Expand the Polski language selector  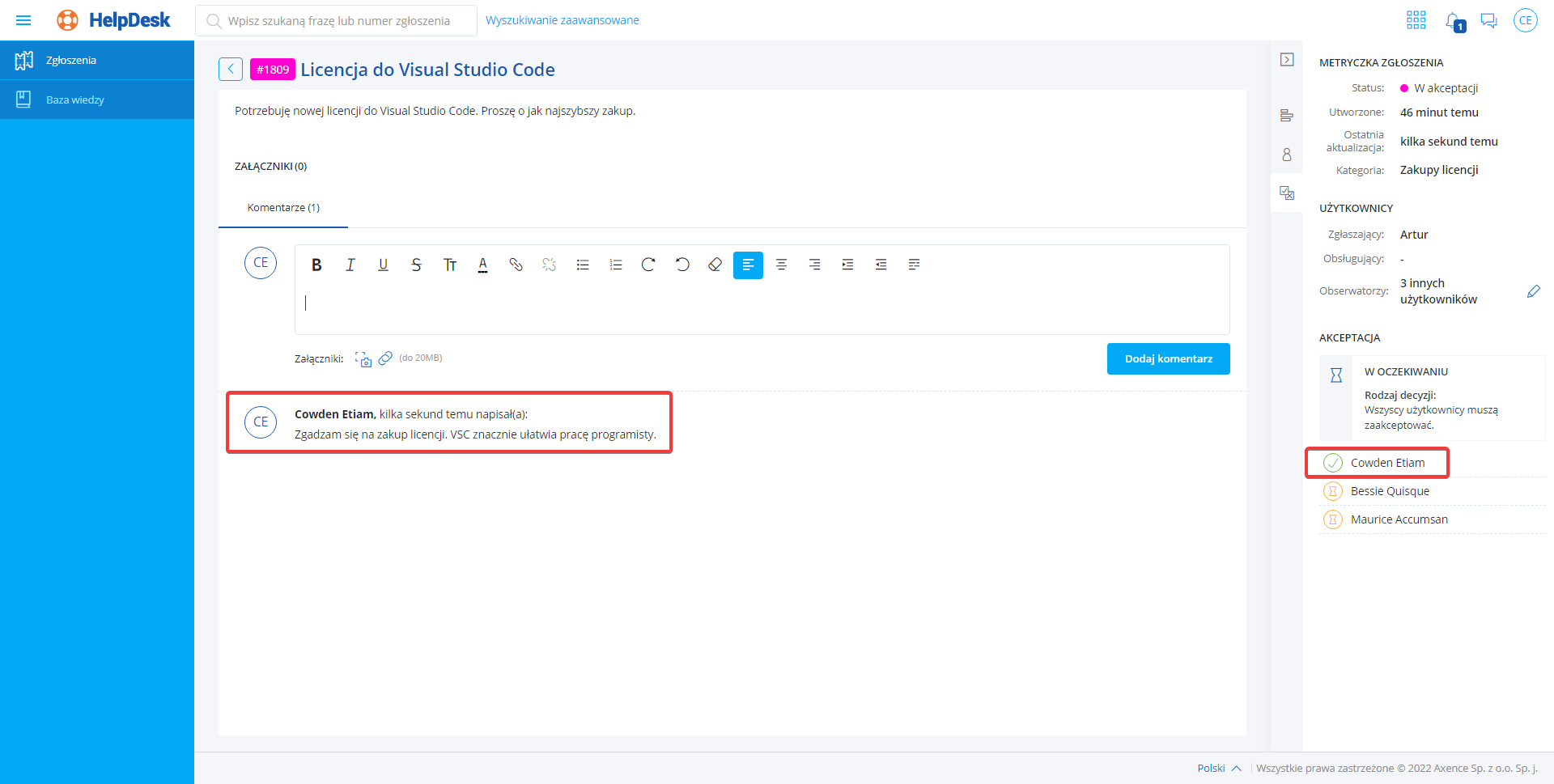coord(1219,768)
